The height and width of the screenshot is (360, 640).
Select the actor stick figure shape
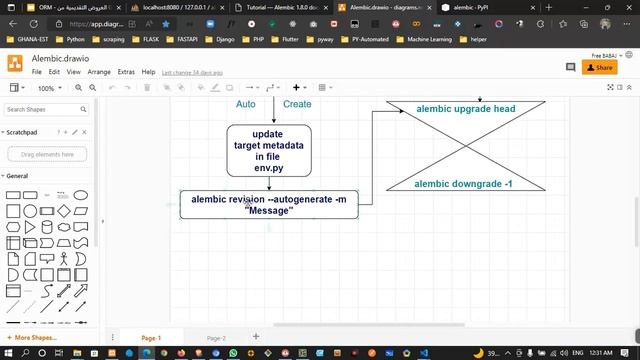point(64,259)
